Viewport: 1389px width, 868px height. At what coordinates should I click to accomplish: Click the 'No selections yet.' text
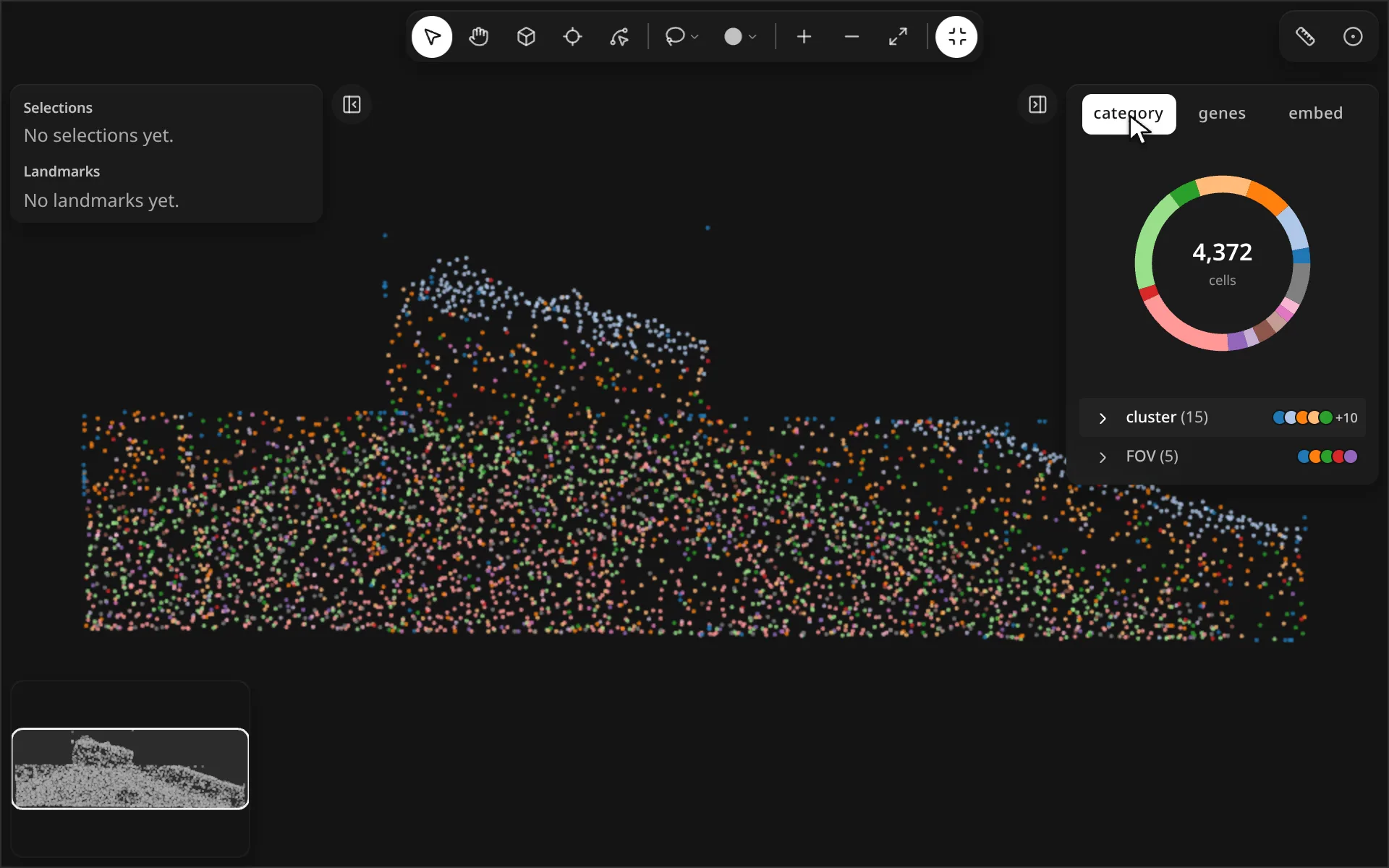98,136
